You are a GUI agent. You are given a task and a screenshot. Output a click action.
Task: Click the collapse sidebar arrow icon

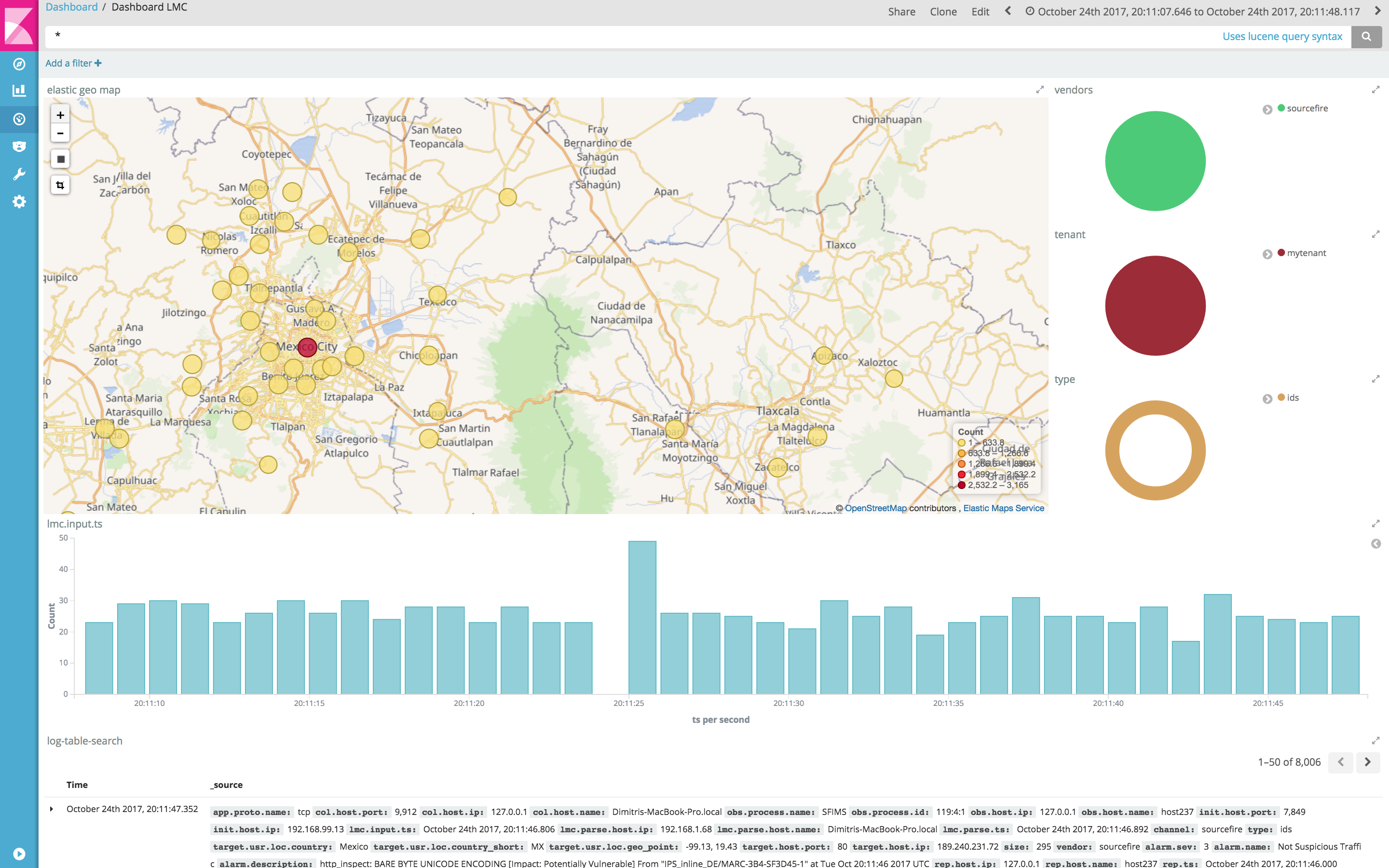click(19, 854)
